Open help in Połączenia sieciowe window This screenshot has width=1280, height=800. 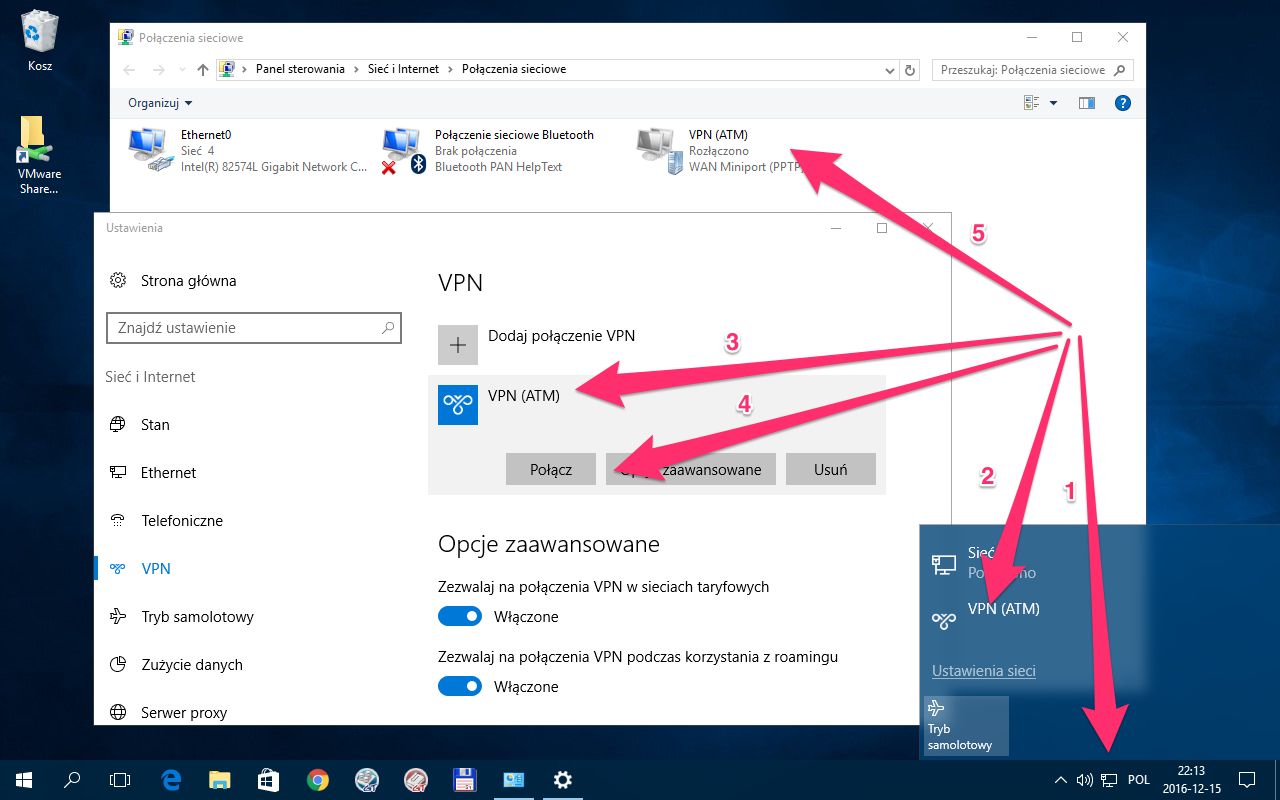click(1122, 103)
